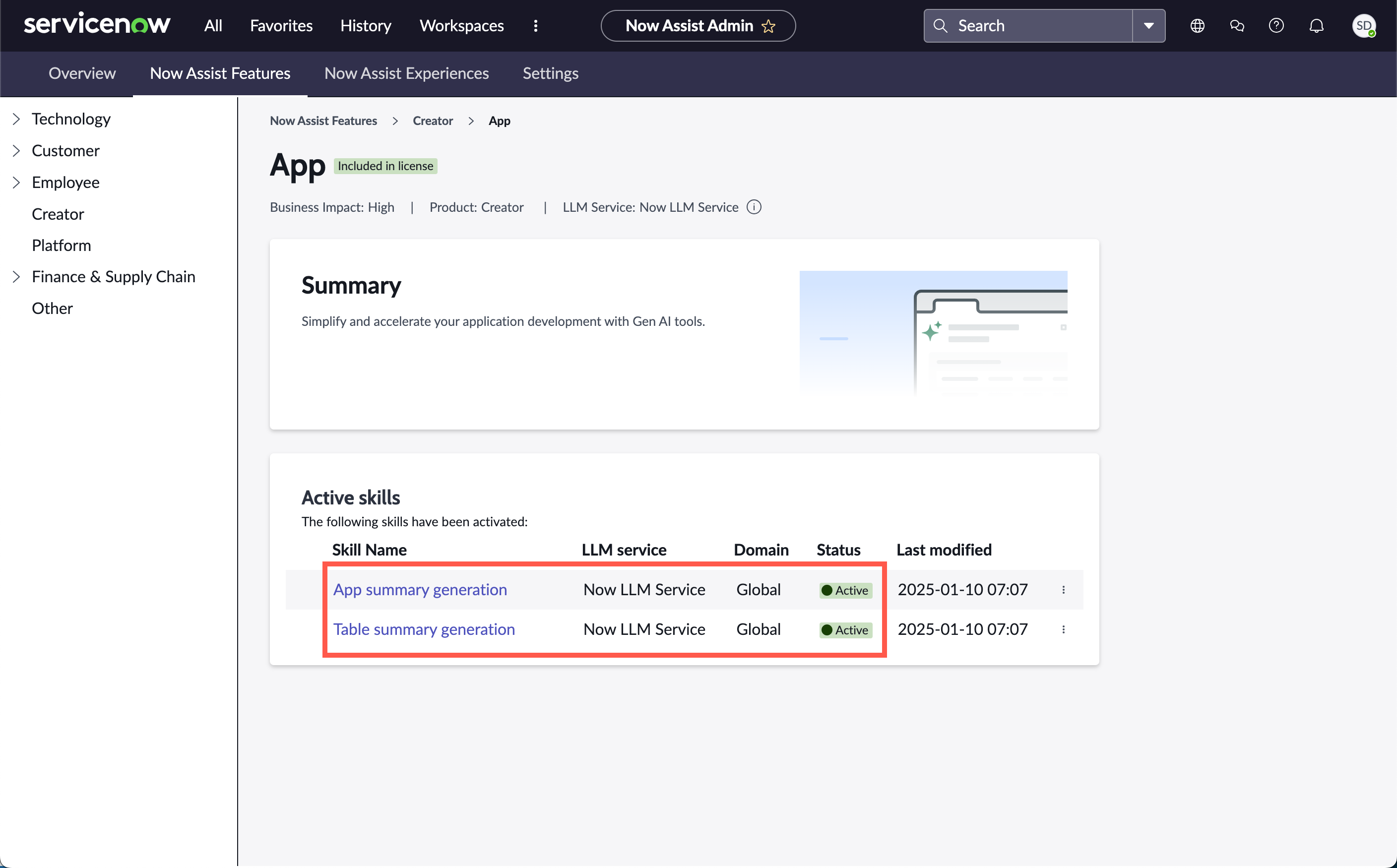Click the Now Assist Admin title button
The height and width of the screenshot is (868, 1397).
tap(698, 26)
